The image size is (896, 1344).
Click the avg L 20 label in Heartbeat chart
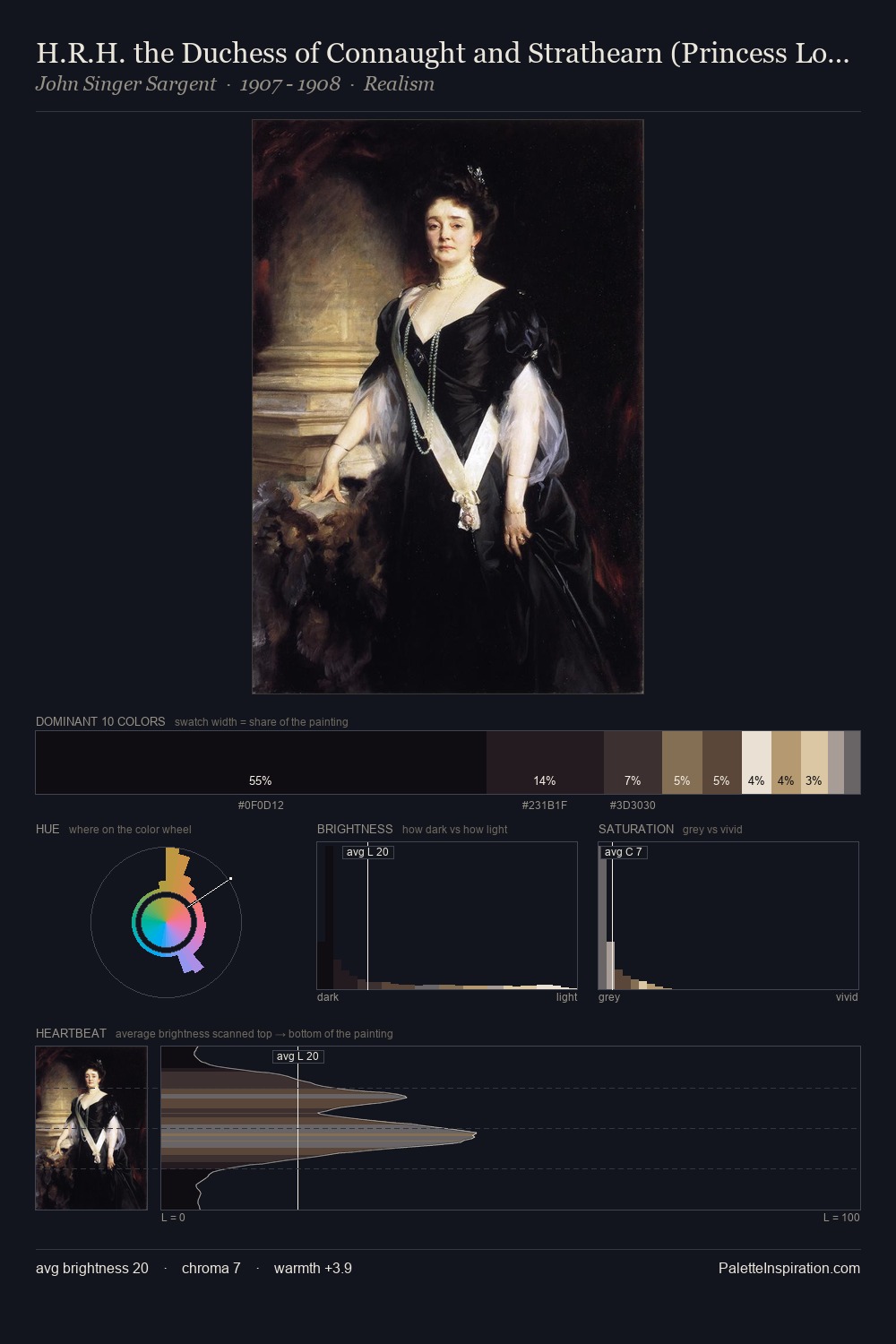point(297,1056)
